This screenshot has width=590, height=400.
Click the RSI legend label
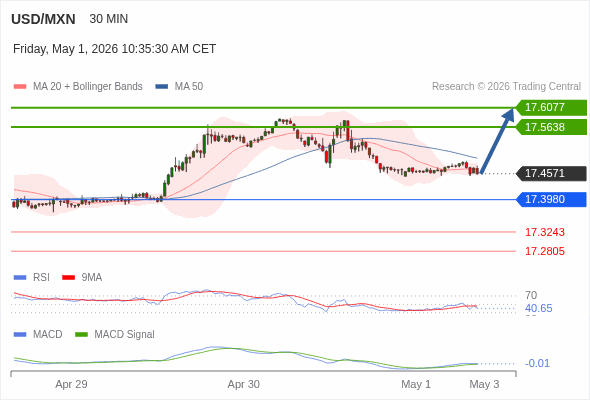pos(41,278)
